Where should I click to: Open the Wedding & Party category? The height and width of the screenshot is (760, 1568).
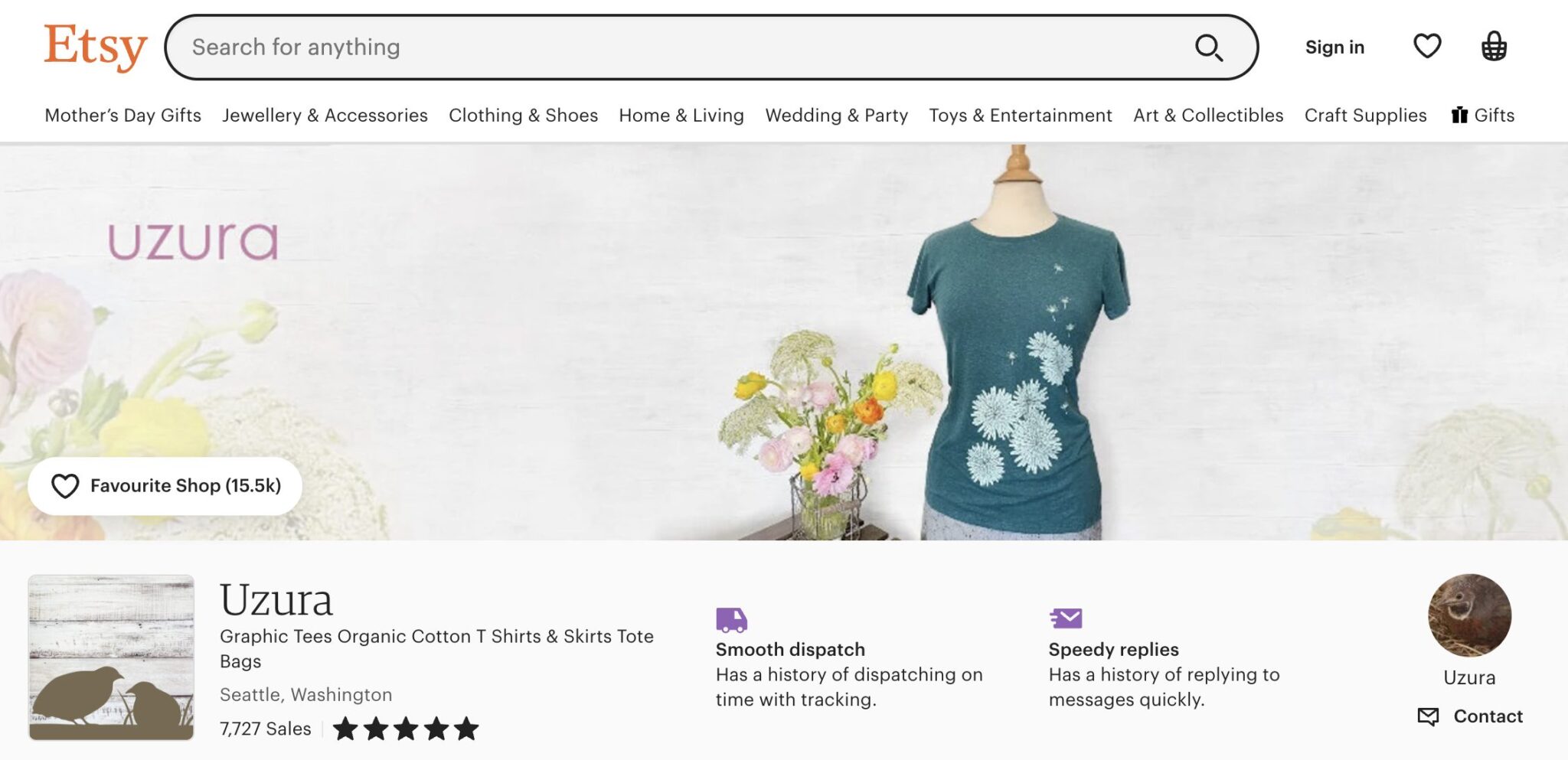(x=836, y=115)
